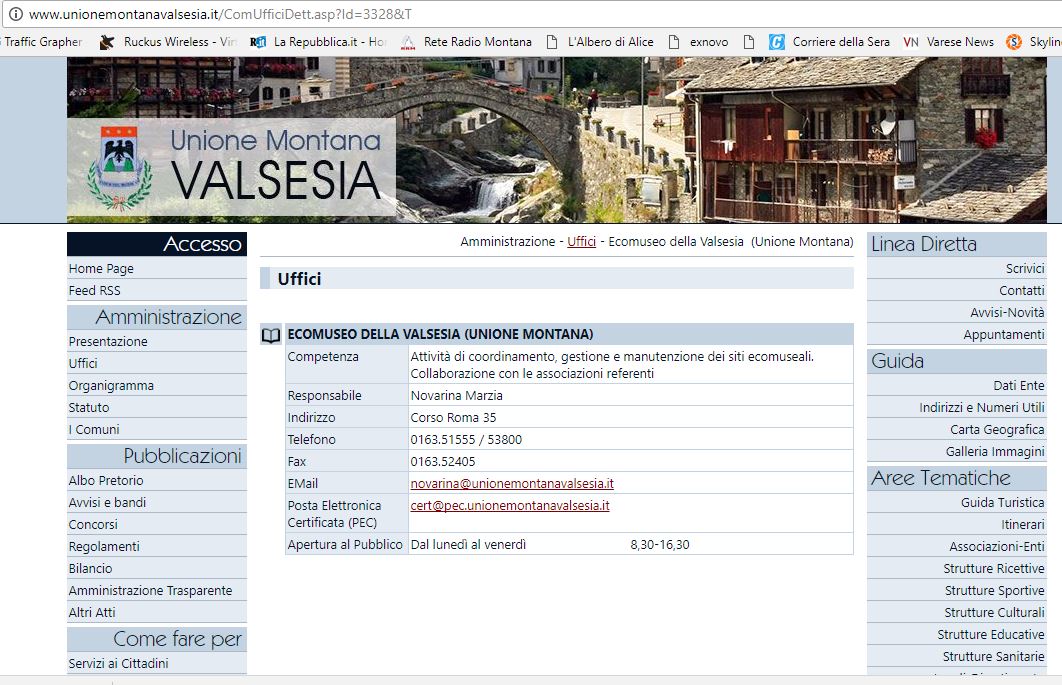Click the Ecomuseo della Valsesia table heading
1062x685 pixels.
coord(440,334)
